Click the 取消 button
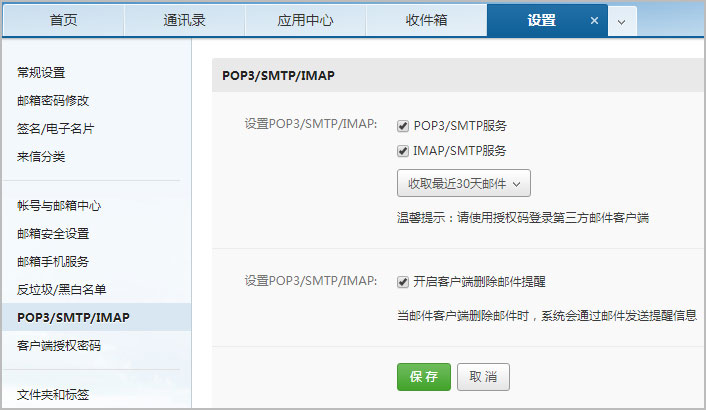This screenshot has height=410, width=706. (483, 377)
